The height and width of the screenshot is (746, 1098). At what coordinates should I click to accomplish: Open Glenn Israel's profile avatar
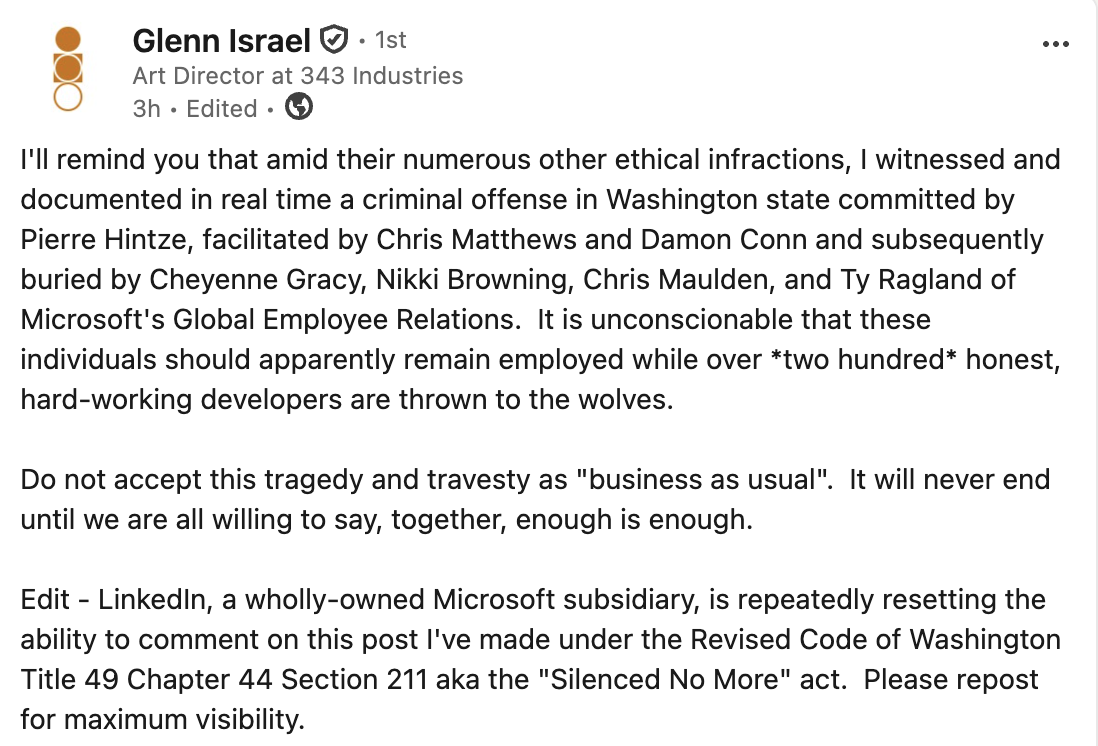tap(68, 69)
